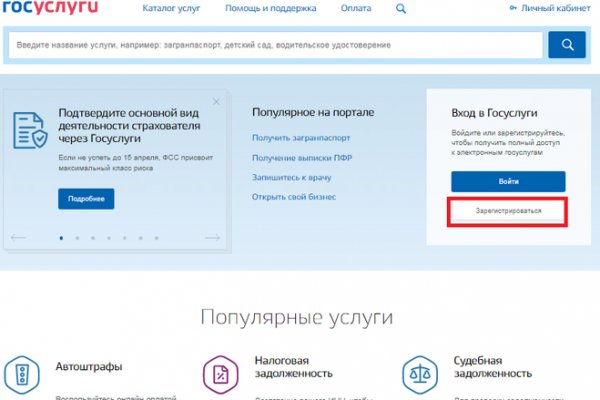Screen dimensions: 600x400
Task: Close the insurer banner with the X icon
Action: pos(218,101)
